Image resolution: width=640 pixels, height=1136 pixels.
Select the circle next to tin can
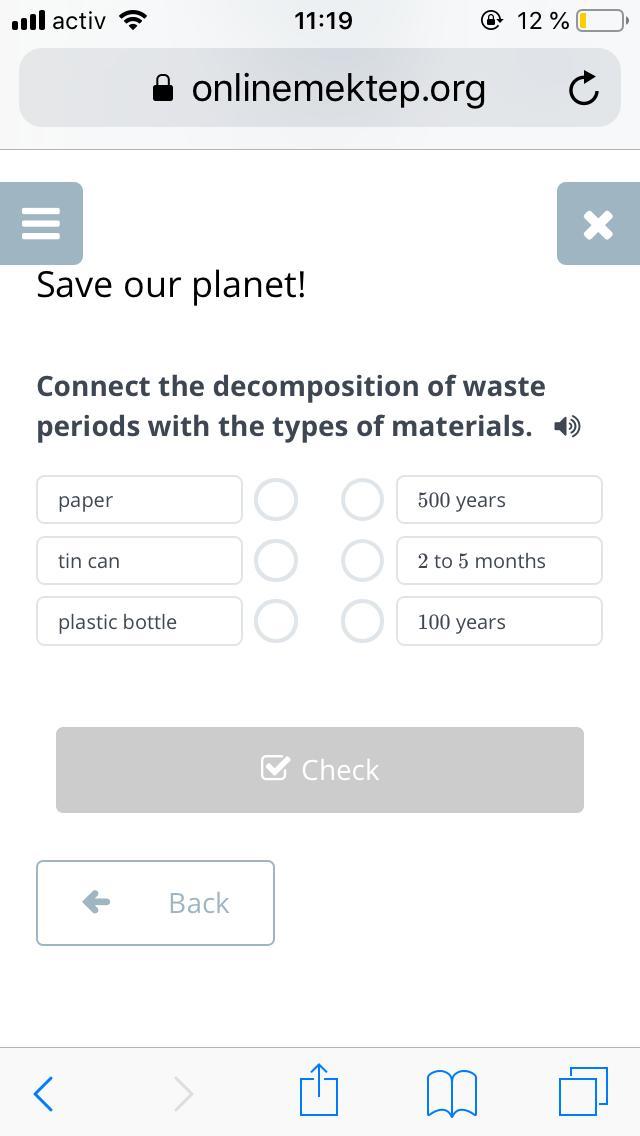pos(276,561)
